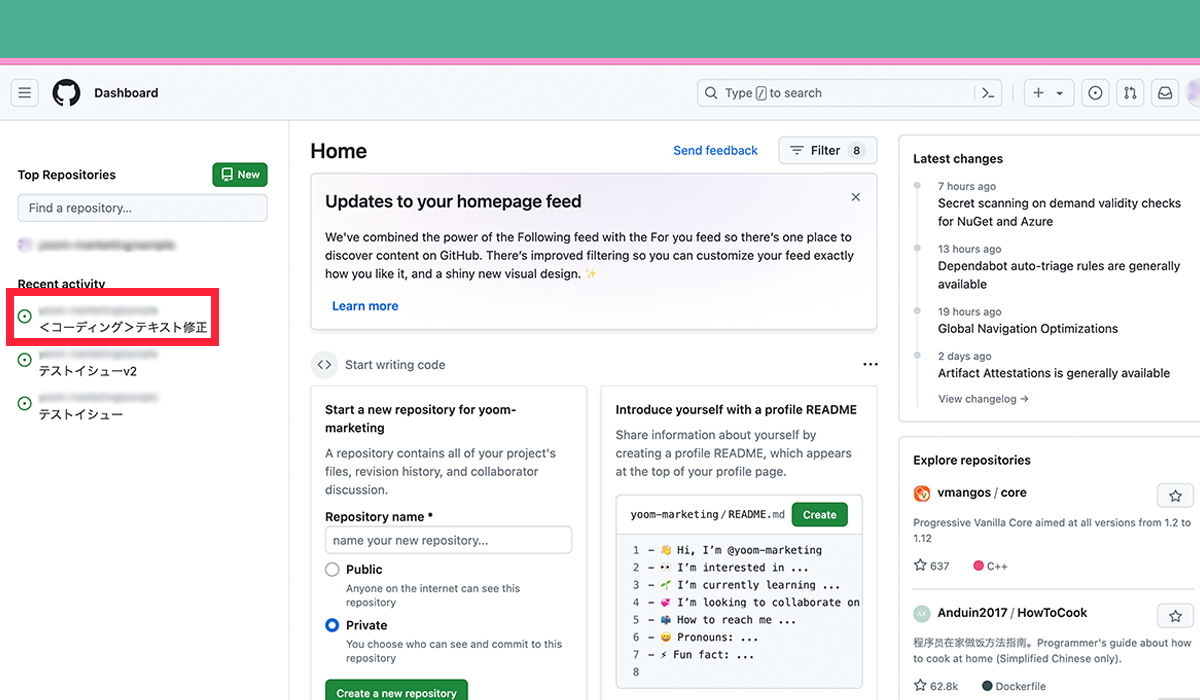Click the plus create-new icon
The width and height of the screenshot is (1200, 700).
click(1038, 93)
